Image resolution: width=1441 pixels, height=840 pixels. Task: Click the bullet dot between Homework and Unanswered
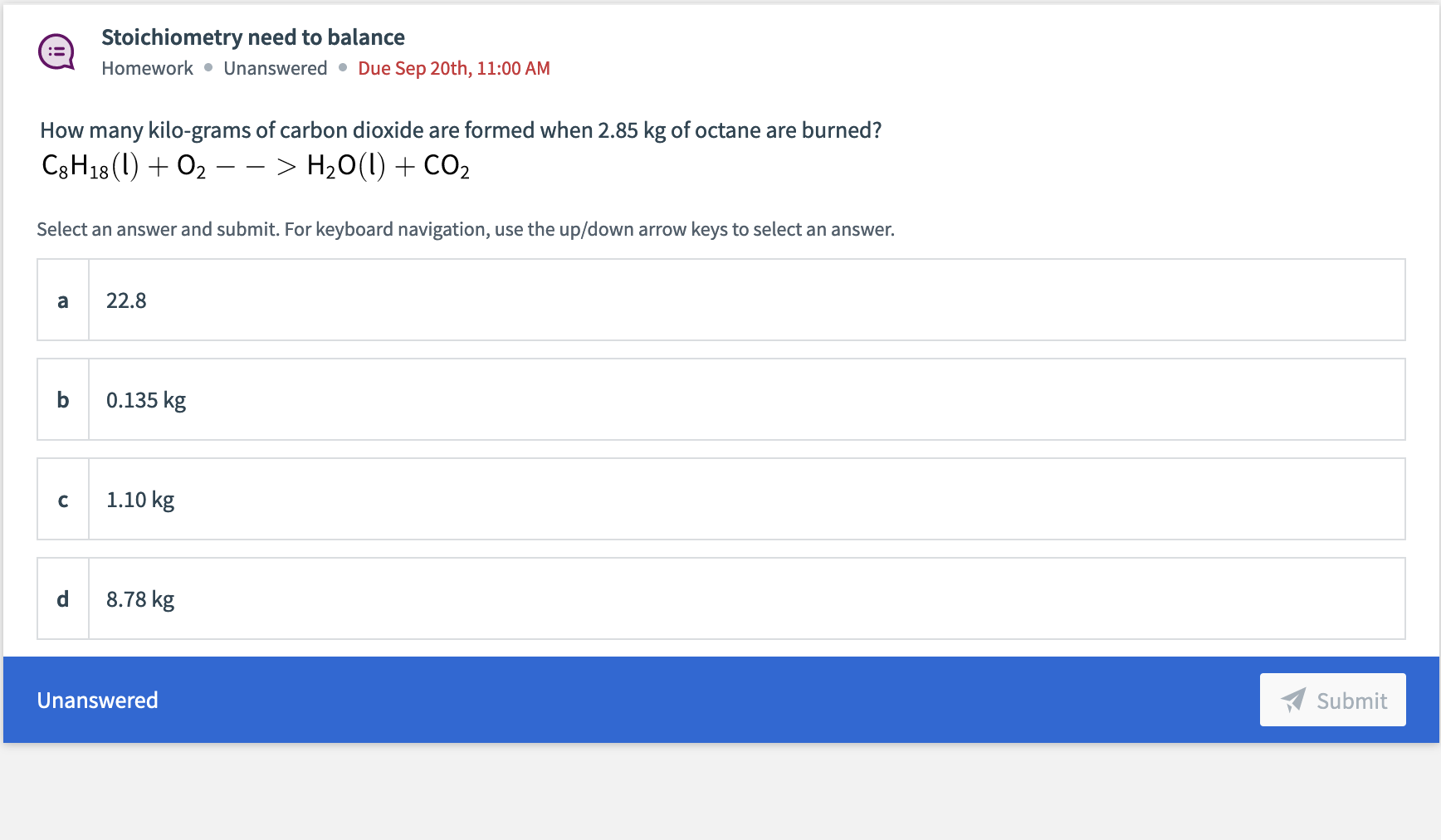tap(209, 68)
